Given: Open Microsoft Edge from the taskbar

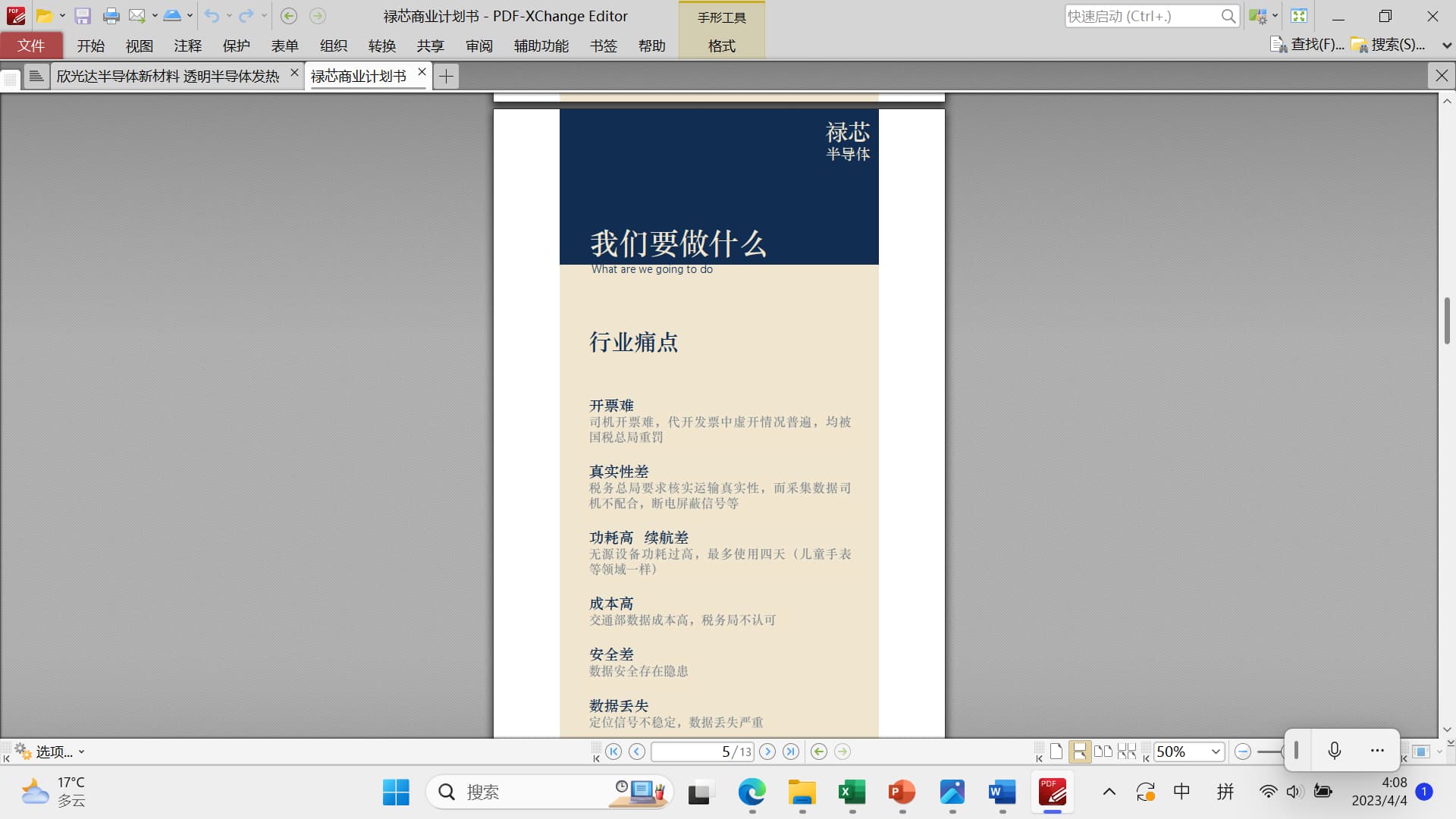Looking at the screenshot, I should tap(752, 792).
